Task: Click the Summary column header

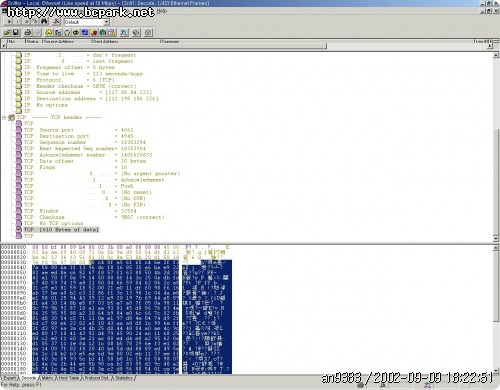Action: click(x=317, y=41)
